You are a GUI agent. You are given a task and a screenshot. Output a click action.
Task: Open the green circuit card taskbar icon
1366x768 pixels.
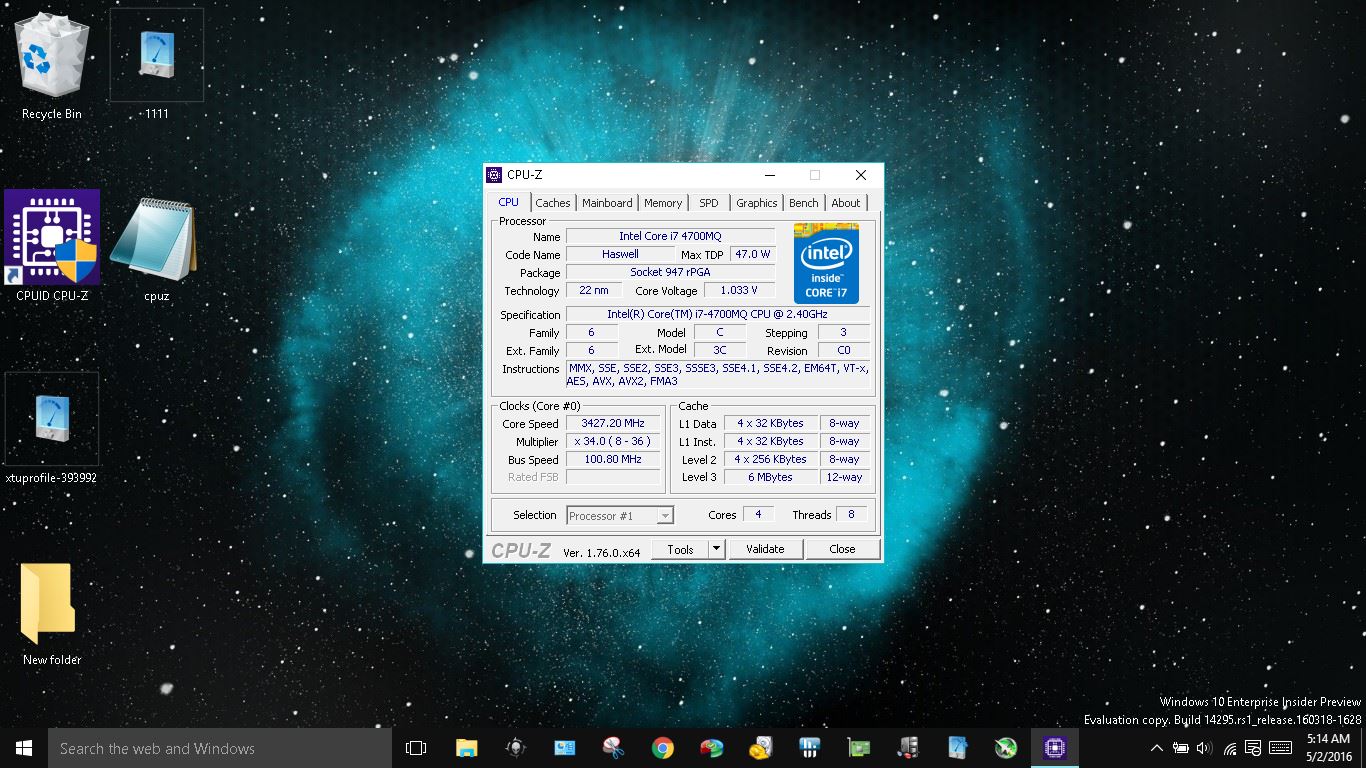[859, 748]
